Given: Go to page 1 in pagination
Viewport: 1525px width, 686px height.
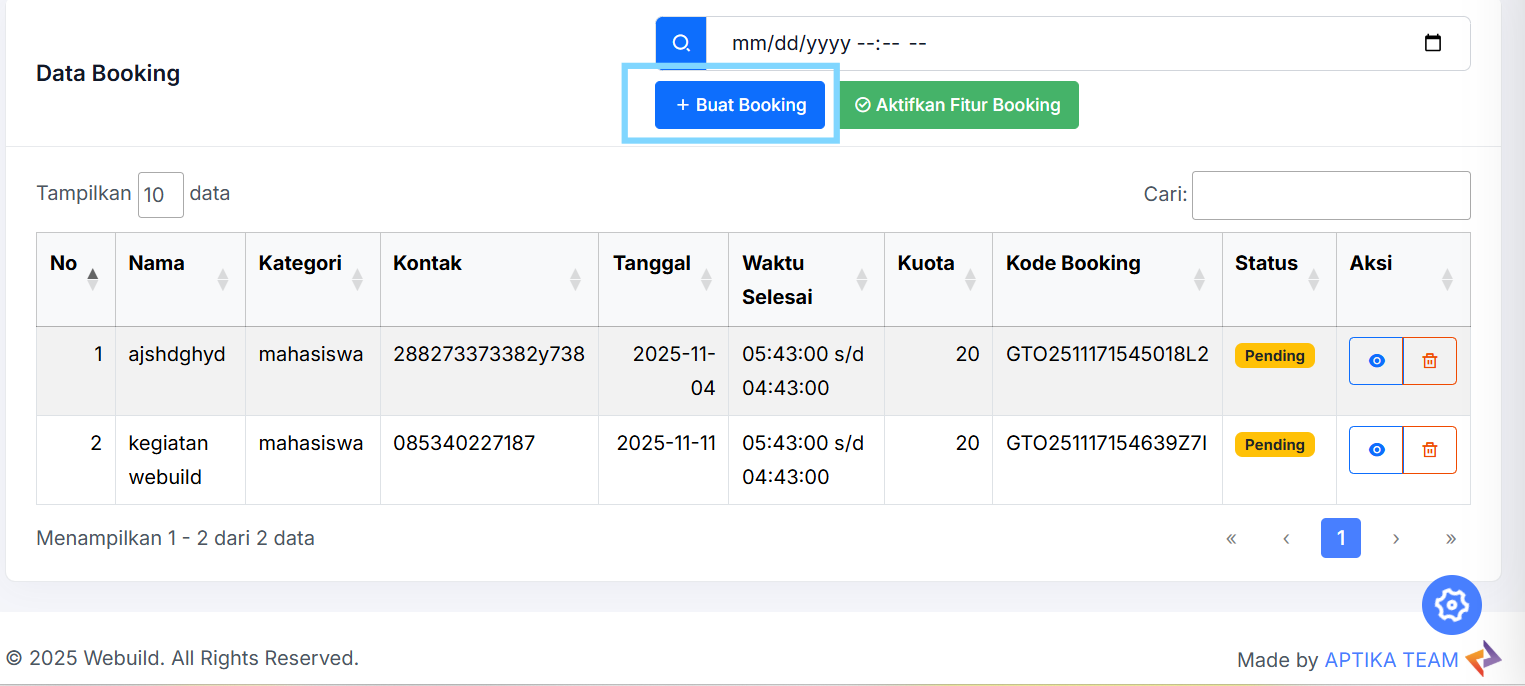Looking at the screenshot, I should (x=1340, y=538).
